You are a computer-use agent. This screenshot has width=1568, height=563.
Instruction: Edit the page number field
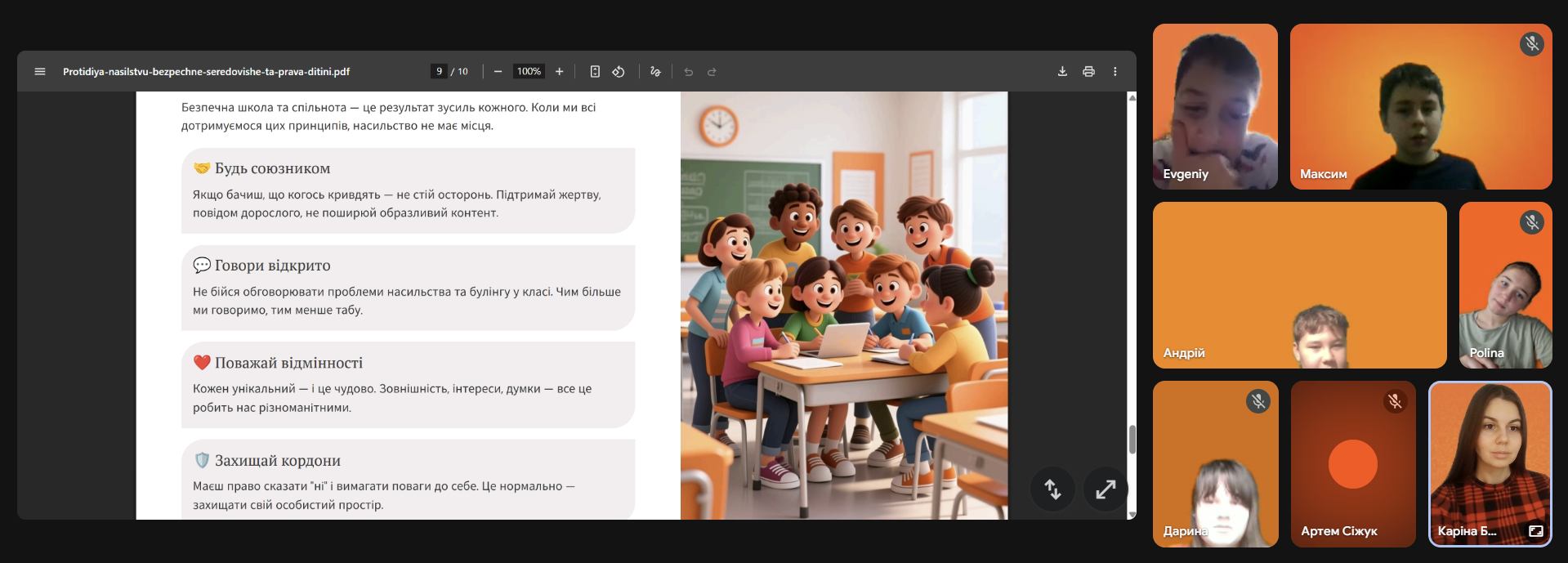click(x=439, y=72)
